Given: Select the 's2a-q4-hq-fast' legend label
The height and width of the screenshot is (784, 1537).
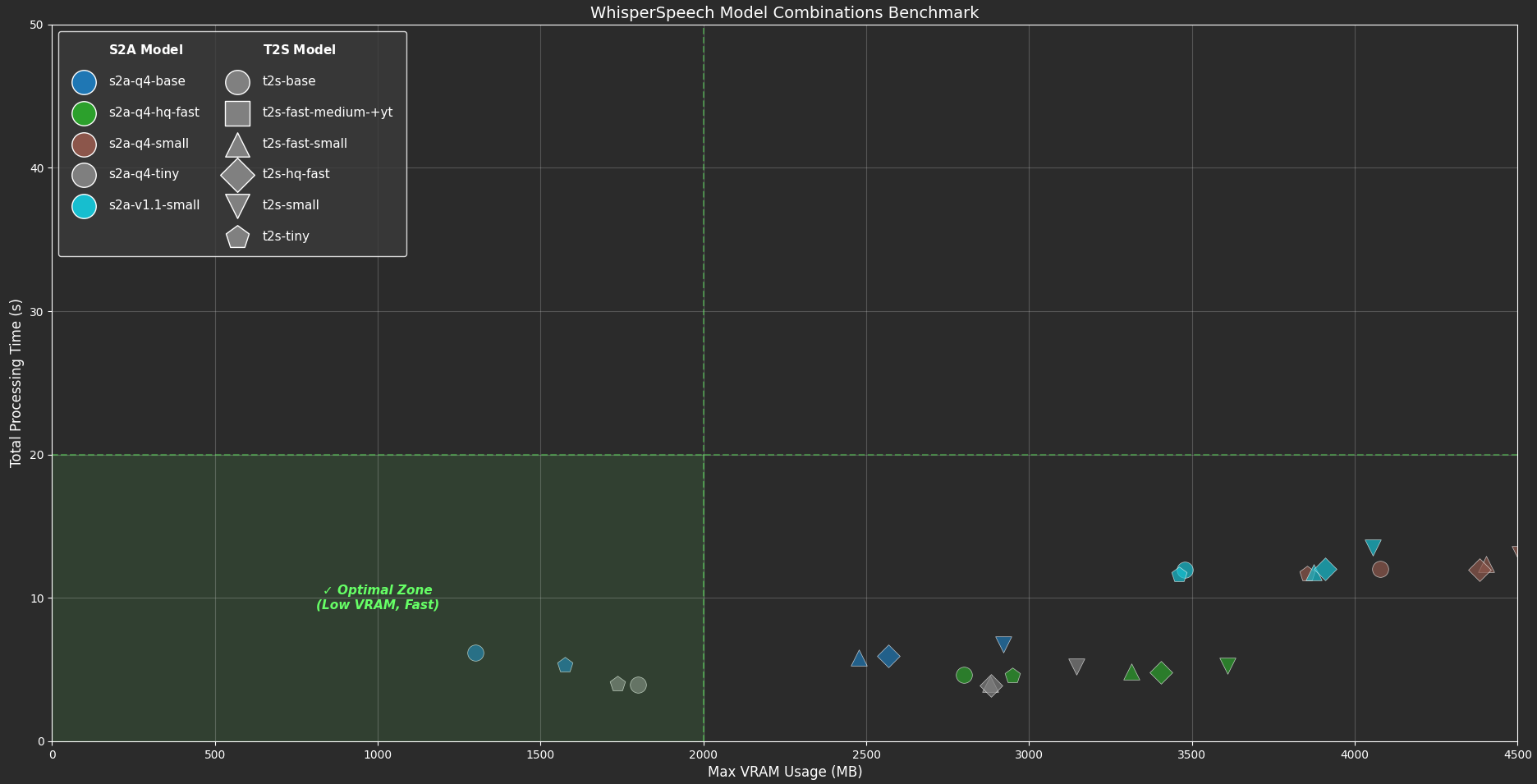Looking at the screenshot, I should click(x=154, y=112).
